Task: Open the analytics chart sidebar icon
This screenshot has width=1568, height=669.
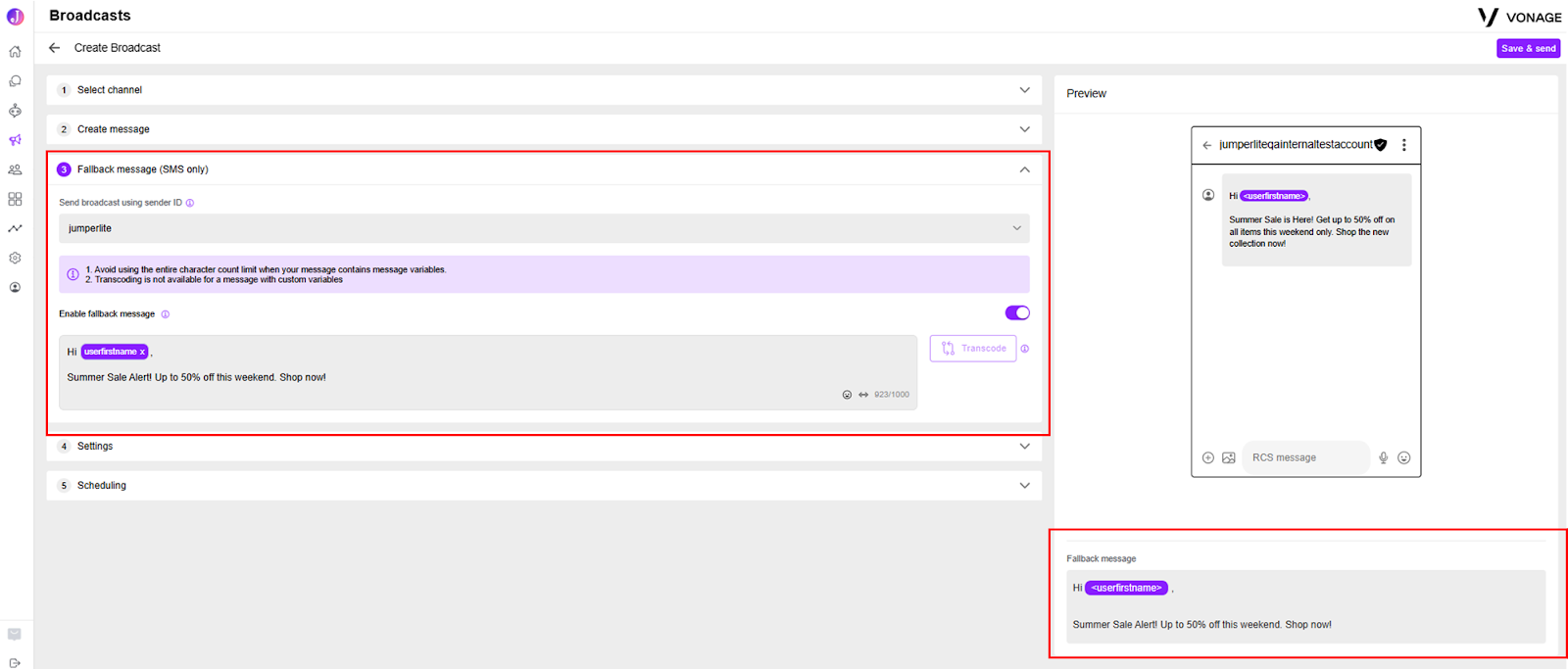Action: (x=15, y=228)
